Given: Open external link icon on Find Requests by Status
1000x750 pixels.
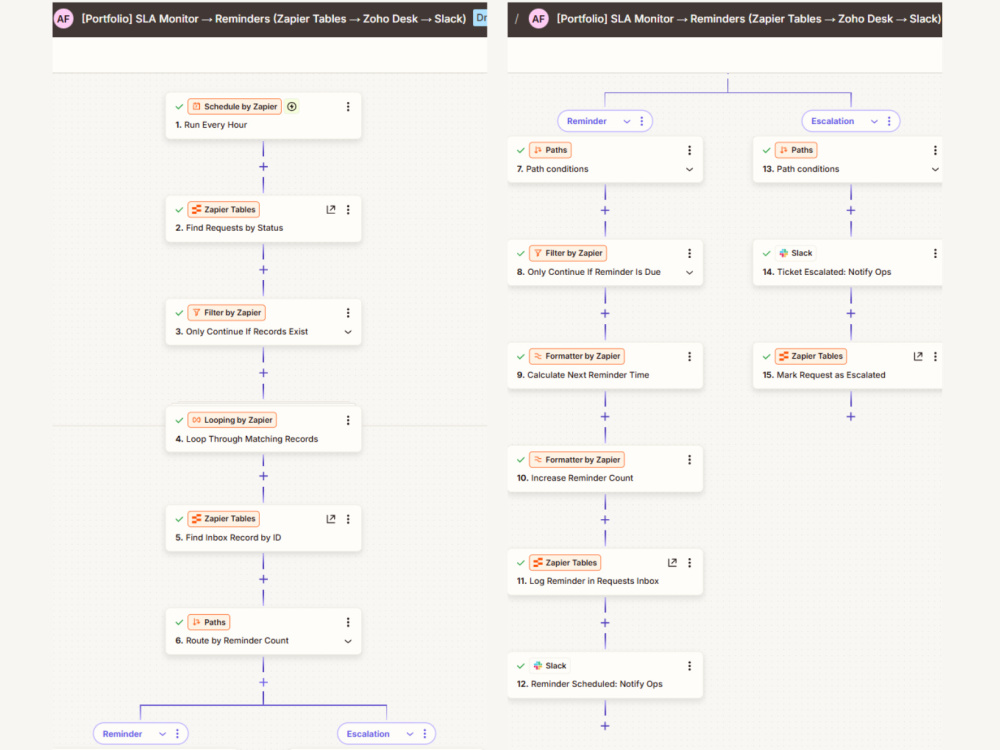Looking at the screenshot, I should pyautogui.click(x=330, y=209).
